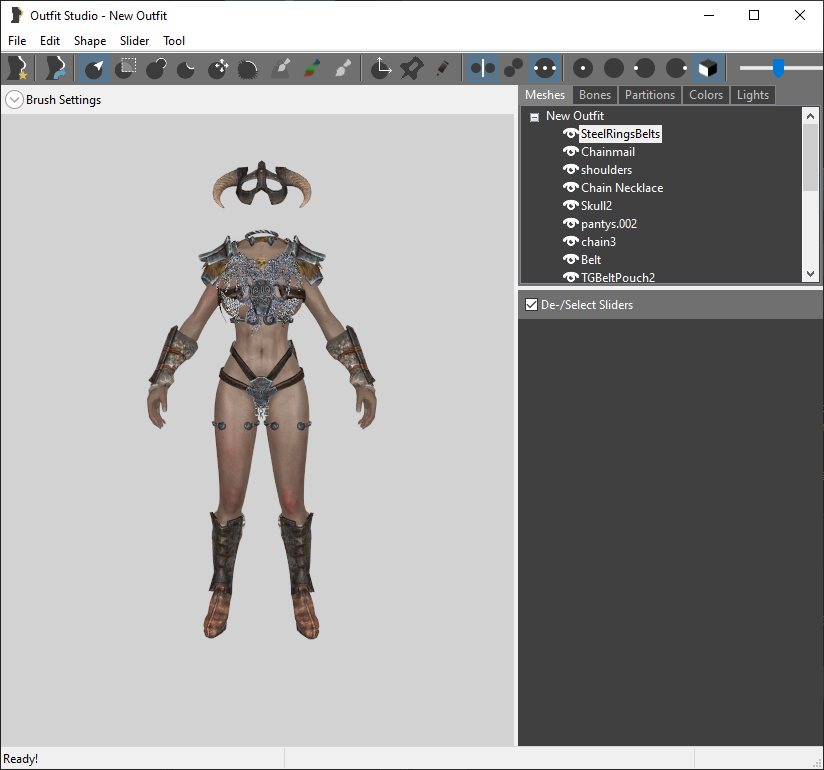Screen dimensions: 824x770
Task: Maximize the Outfit Studio window
Action: (x=754, y=15)
